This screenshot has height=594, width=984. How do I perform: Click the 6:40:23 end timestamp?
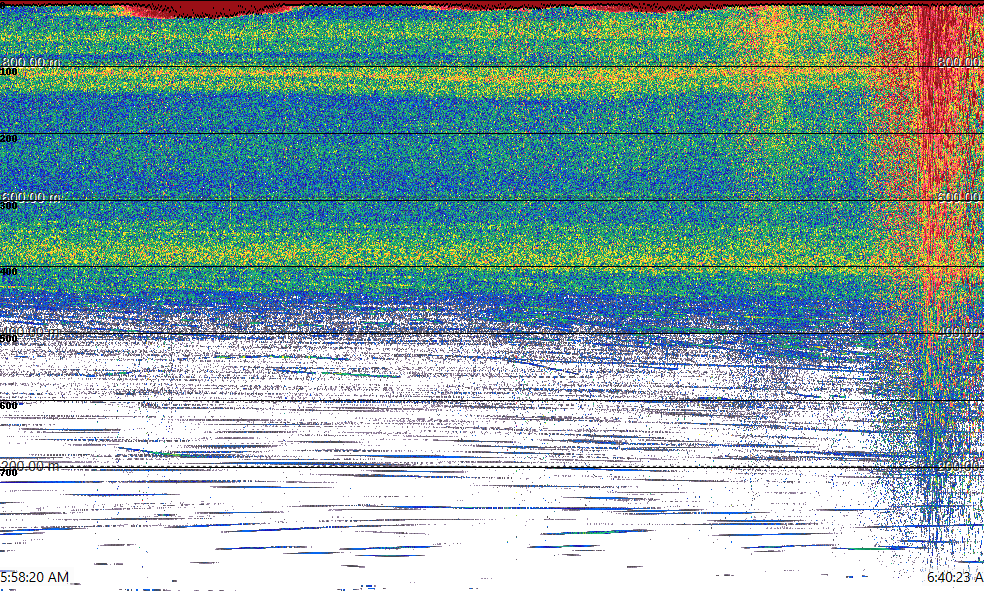(955, 576)
